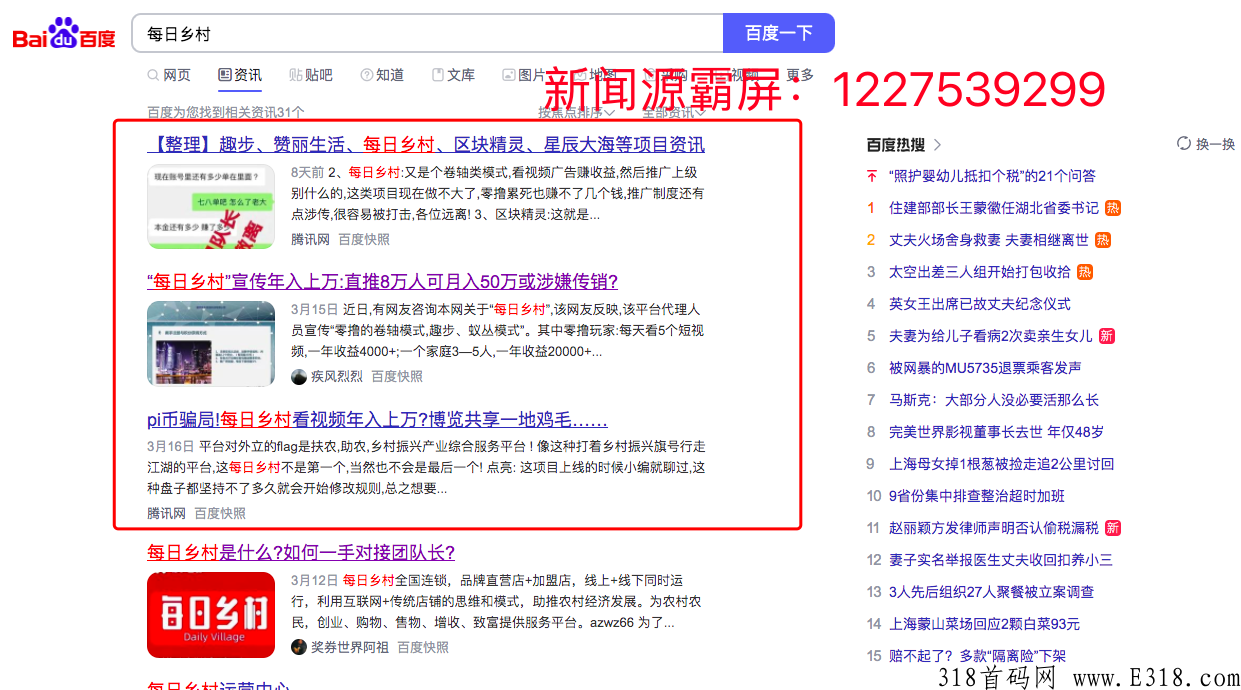Open hot search 丈夫火场舍身救妻 夫妻相继离世

coord(989,240)
